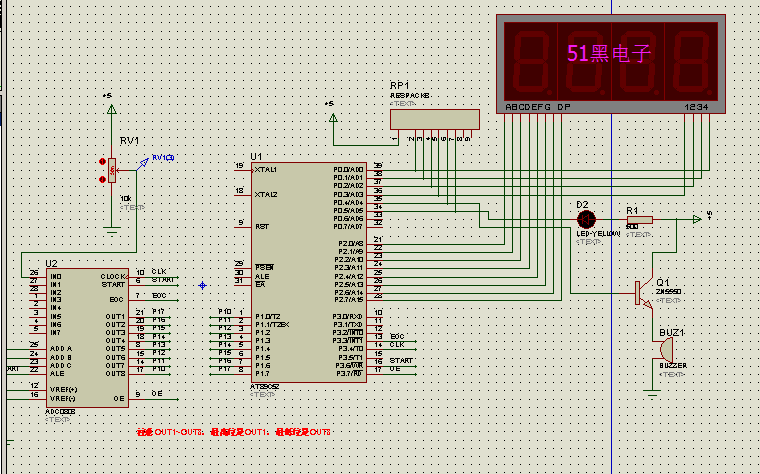Viewport: 760px width, 474px height.
Task: Click the 'AT89C52' part label
Action: pyautogui.click(x=264, y=387)
